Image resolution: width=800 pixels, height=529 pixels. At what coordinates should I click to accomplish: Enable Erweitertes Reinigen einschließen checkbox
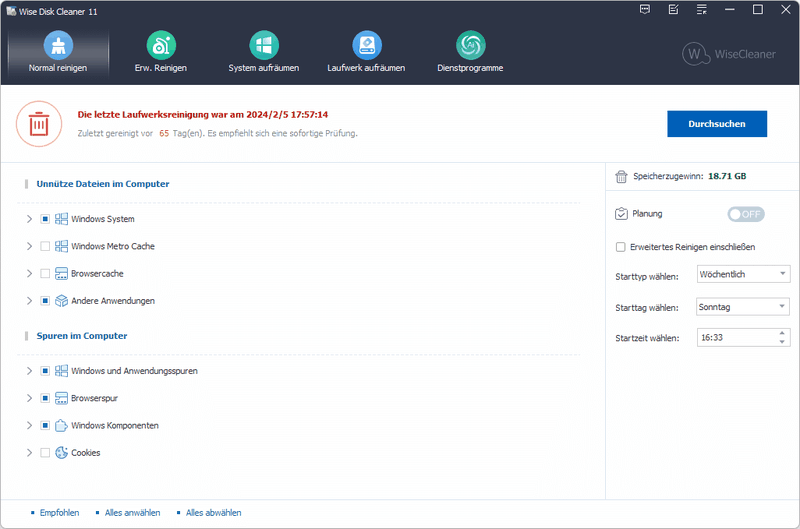pyautogui.click(x=620, y=247)
